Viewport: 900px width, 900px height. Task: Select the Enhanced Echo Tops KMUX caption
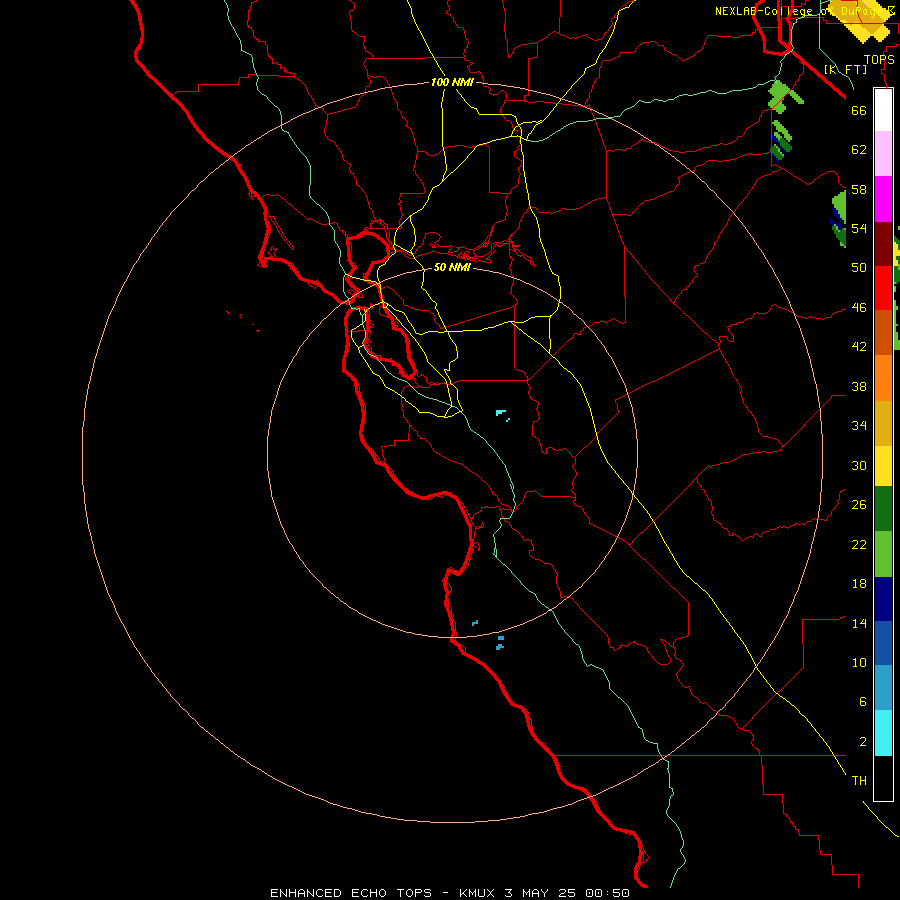point(450,893)
